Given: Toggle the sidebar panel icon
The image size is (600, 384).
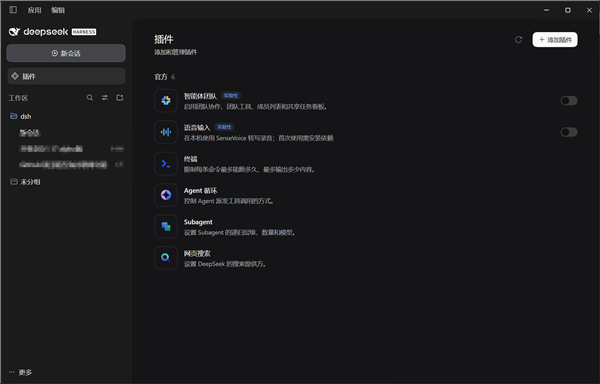Looking at the screenshot, I should point(13,10).
